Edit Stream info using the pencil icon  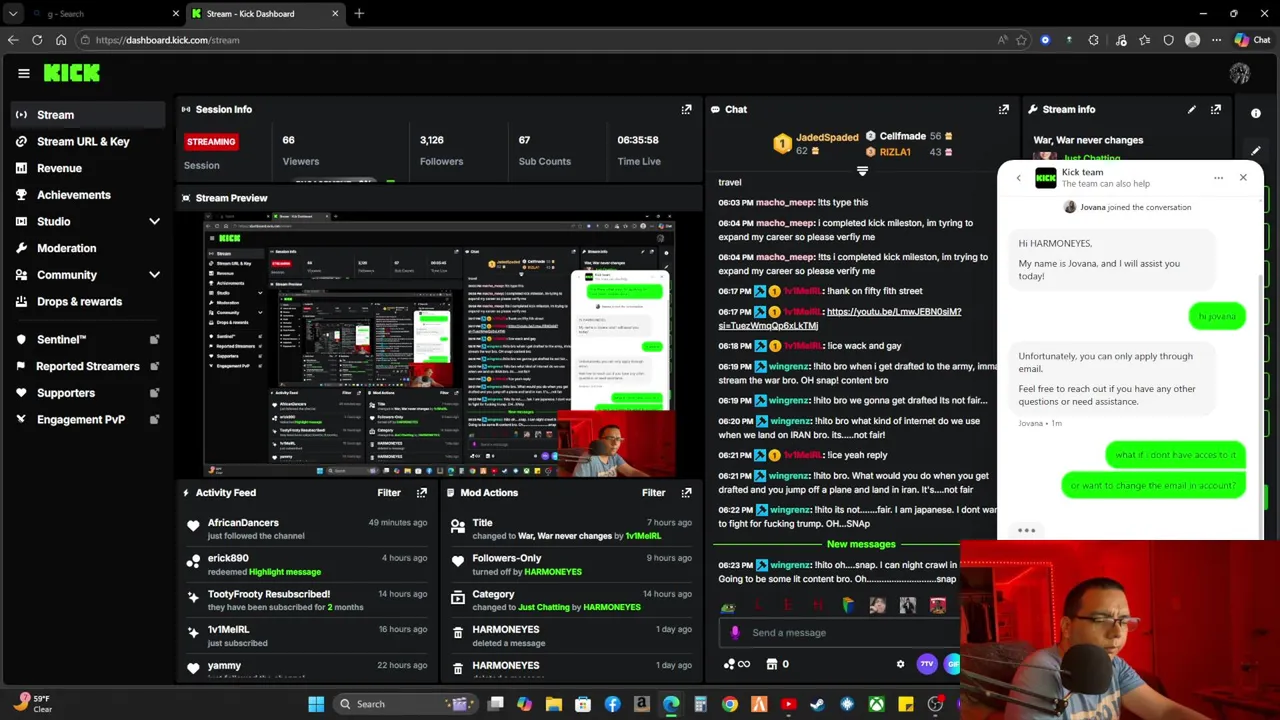point(1191,109)
